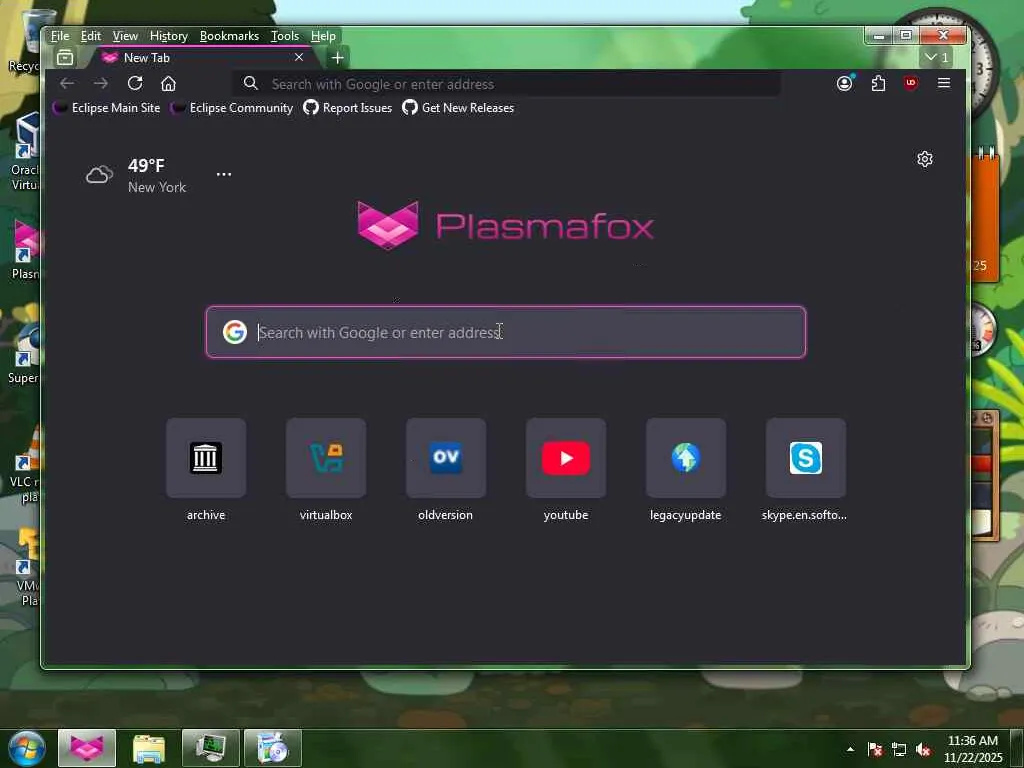This screenshot has height=768, width=1024.
Task: Select the New Tab tab
Action: (206, 58)
